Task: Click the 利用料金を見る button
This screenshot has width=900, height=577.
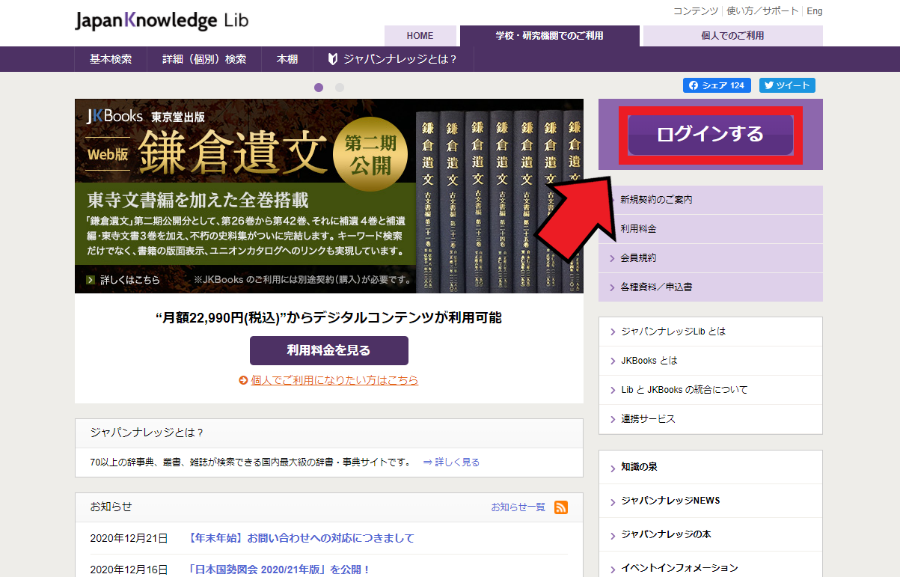Action: (329, 350)
